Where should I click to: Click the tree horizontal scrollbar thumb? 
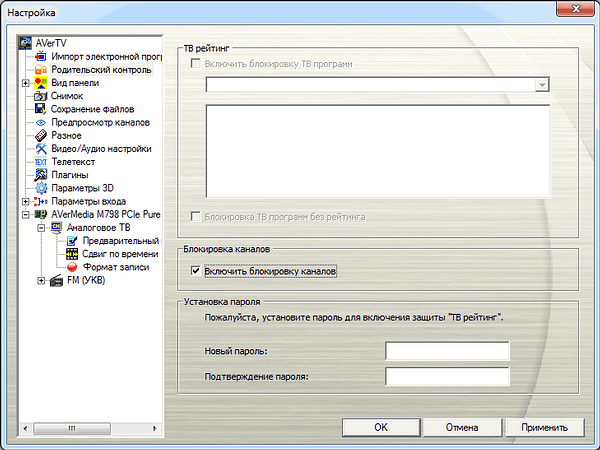click(x=72, y=428)
